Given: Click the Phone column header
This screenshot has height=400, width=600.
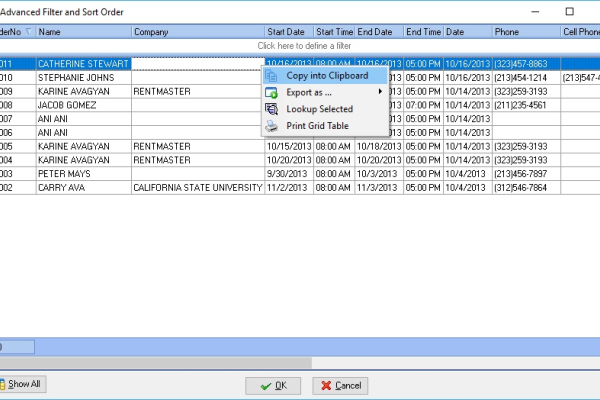Looking at the screenshot, I should click(x=525, y=32).
